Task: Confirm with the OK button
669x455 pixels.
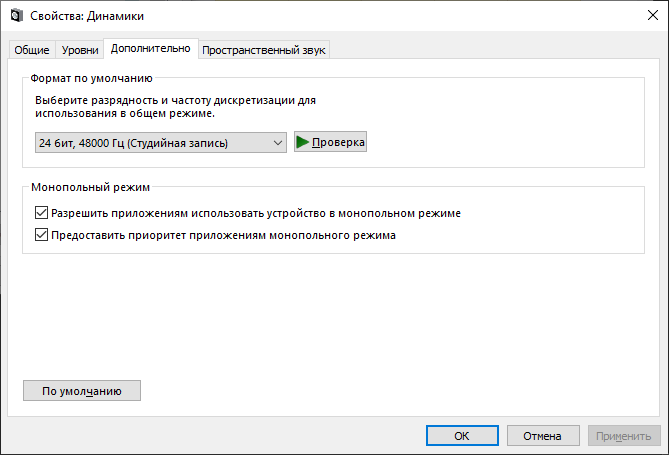Action: [x=462, y=436]
